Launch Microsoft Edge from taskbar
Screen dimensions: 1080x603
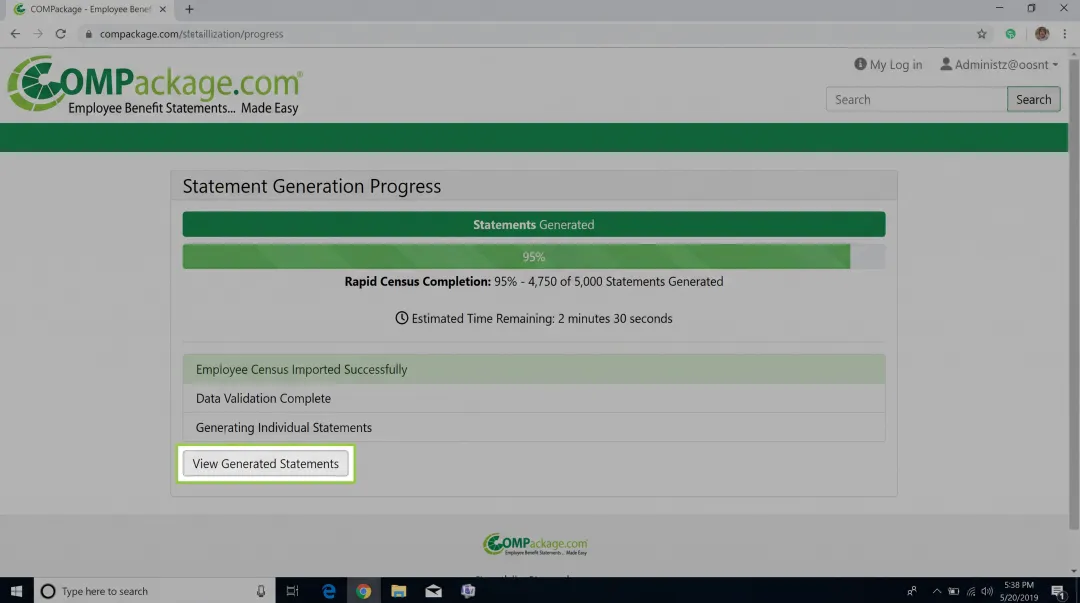click(x=329, y=591)
